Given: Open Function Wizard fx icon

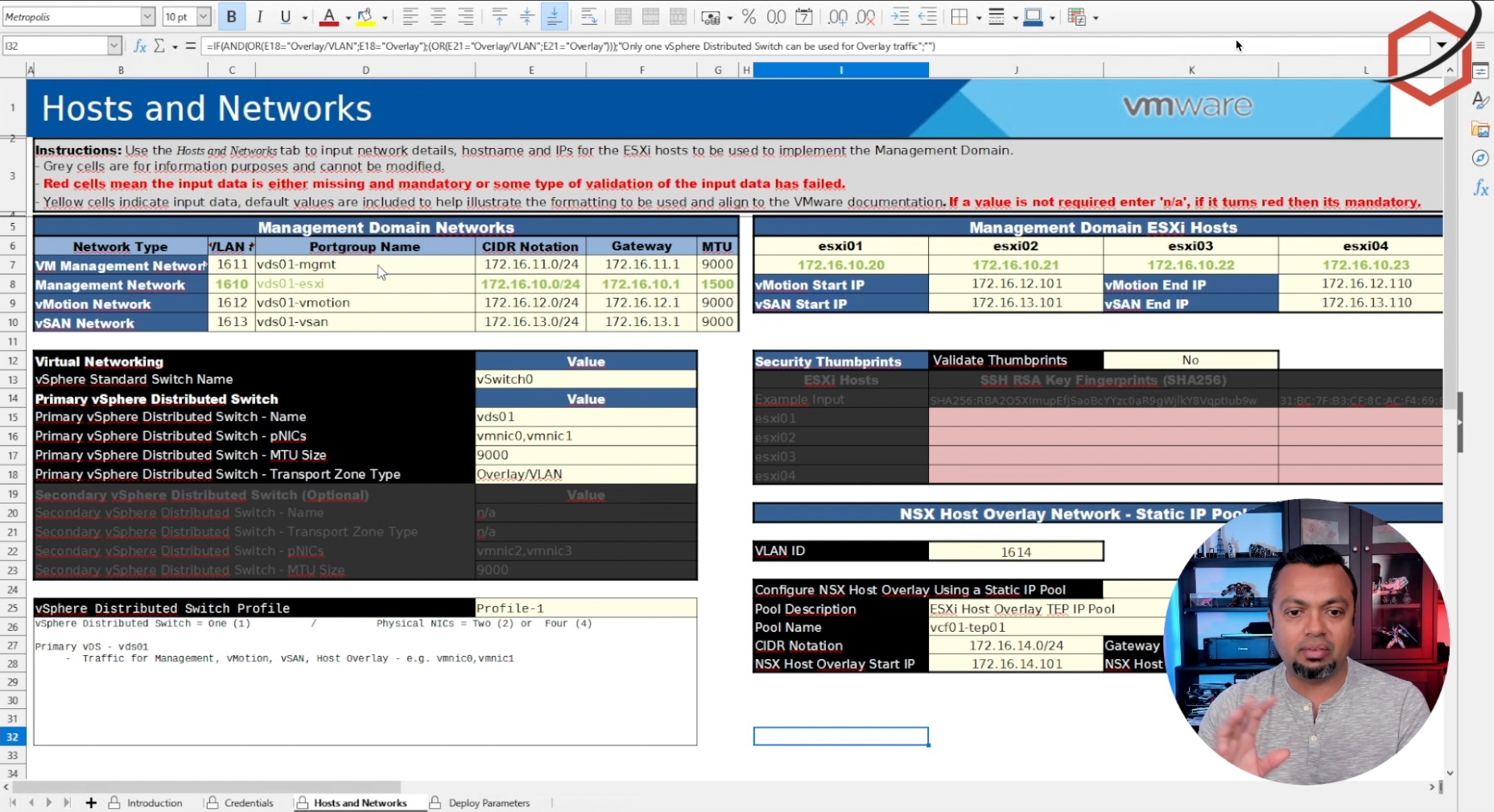Looking at the screenshot, I should point(140,46).
